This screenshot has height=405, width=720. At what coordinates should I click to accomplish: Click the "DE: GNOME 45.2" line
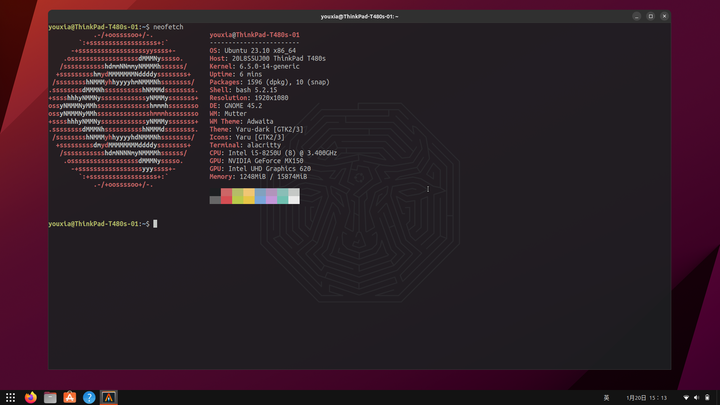[x=236, y=106]
